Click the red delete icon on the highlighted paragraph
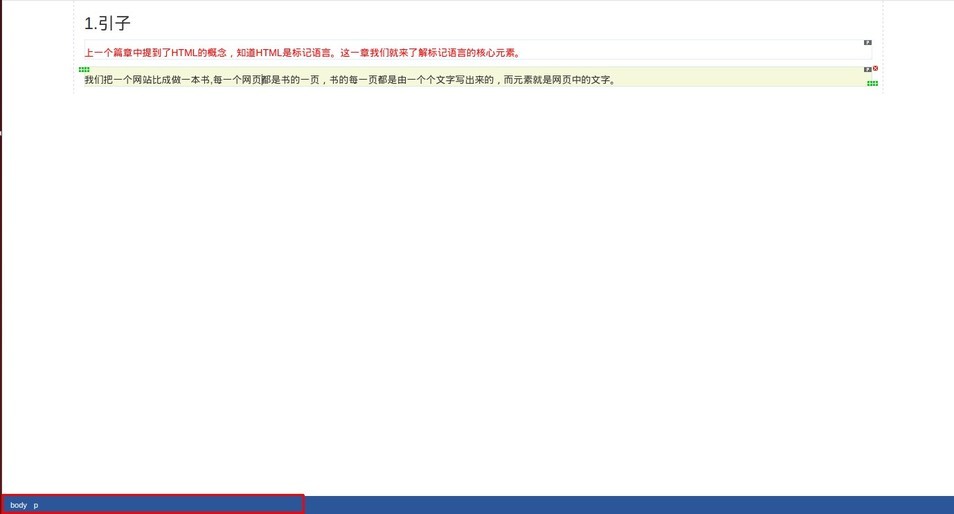 coord(876,69)
